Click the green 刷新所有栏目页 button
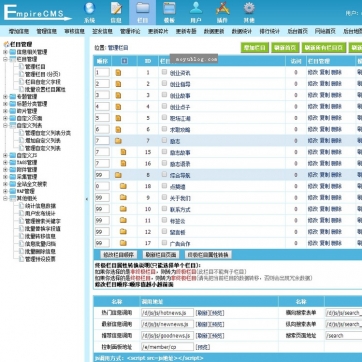The image size is (362, 362). click(x=324, y=48)
